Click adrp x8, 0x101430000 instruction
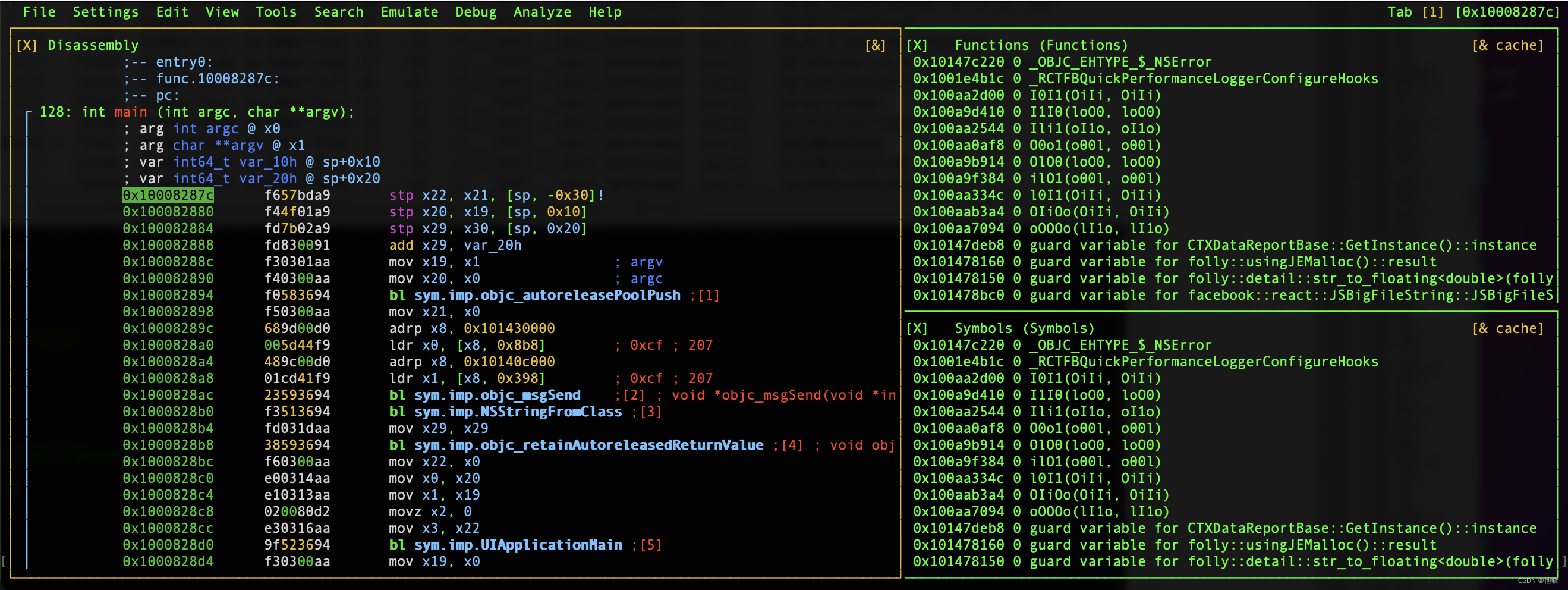Image resolution: width=1568 pixels, height=590 pixels. (x=472, y=328)
